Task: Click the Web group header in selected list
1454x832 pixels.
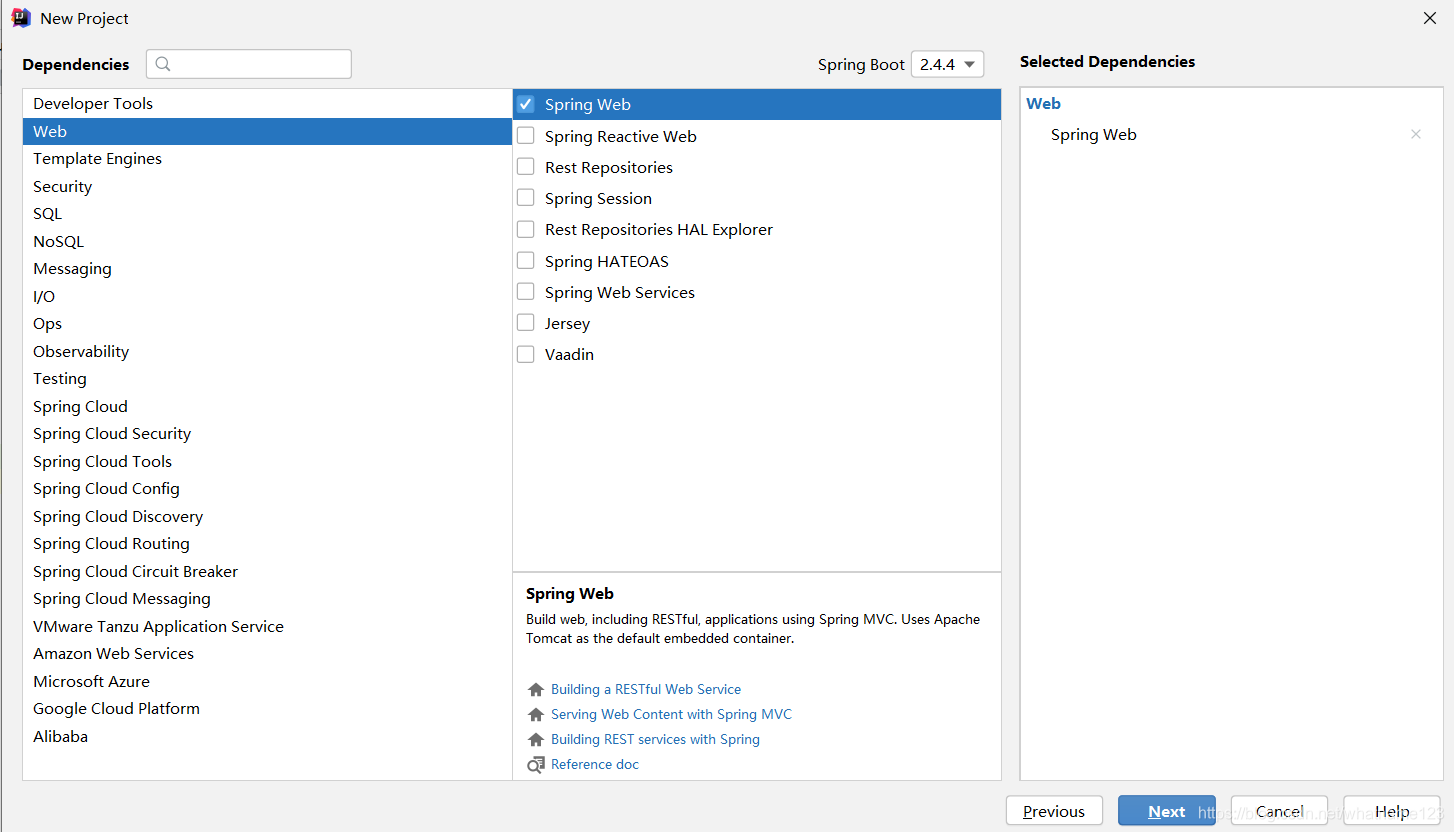Action: (1043, 104)
